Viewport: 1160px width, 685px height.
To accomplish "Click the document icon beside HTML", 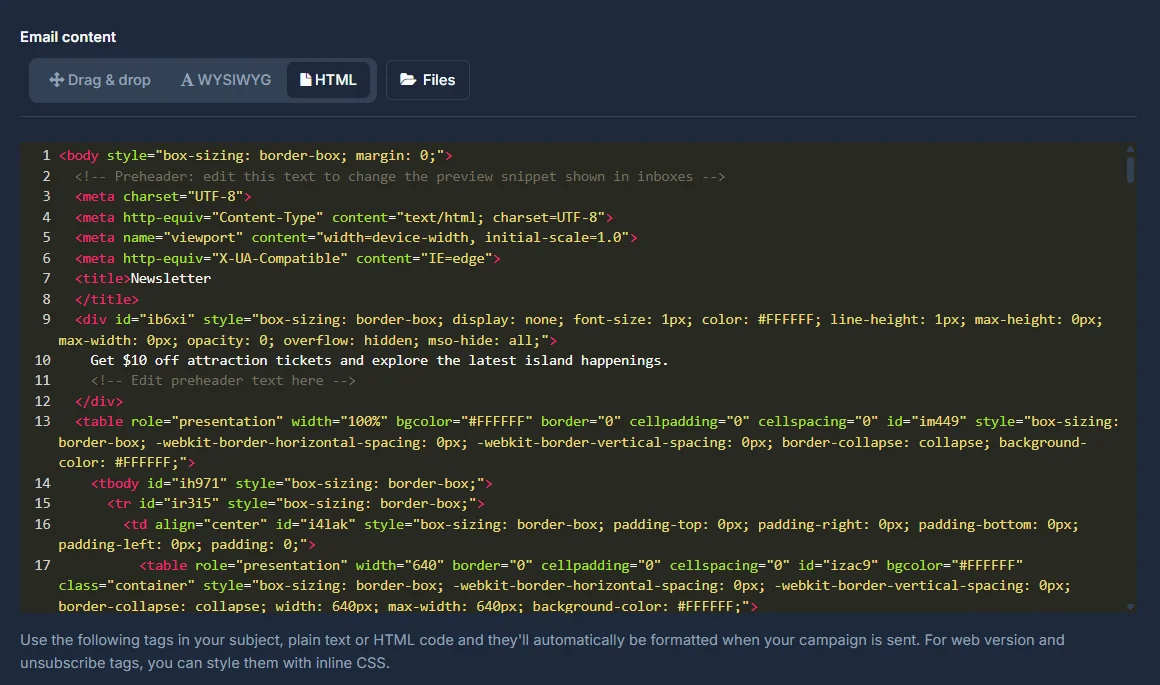I will [306, 79].
